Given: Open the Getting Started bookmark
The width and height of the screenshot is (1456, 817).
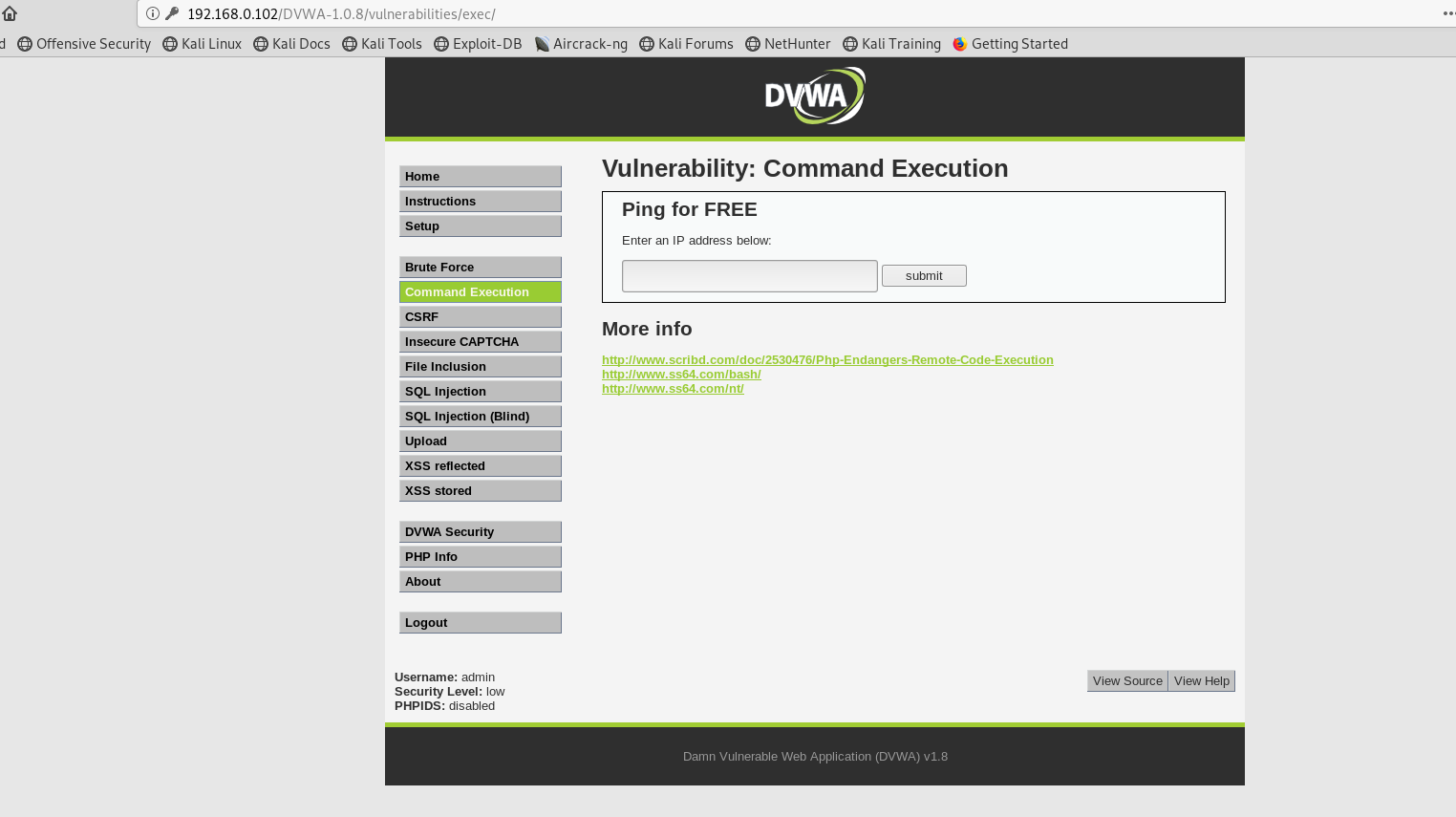Looking at the screenshot, I should [1011, 44].
